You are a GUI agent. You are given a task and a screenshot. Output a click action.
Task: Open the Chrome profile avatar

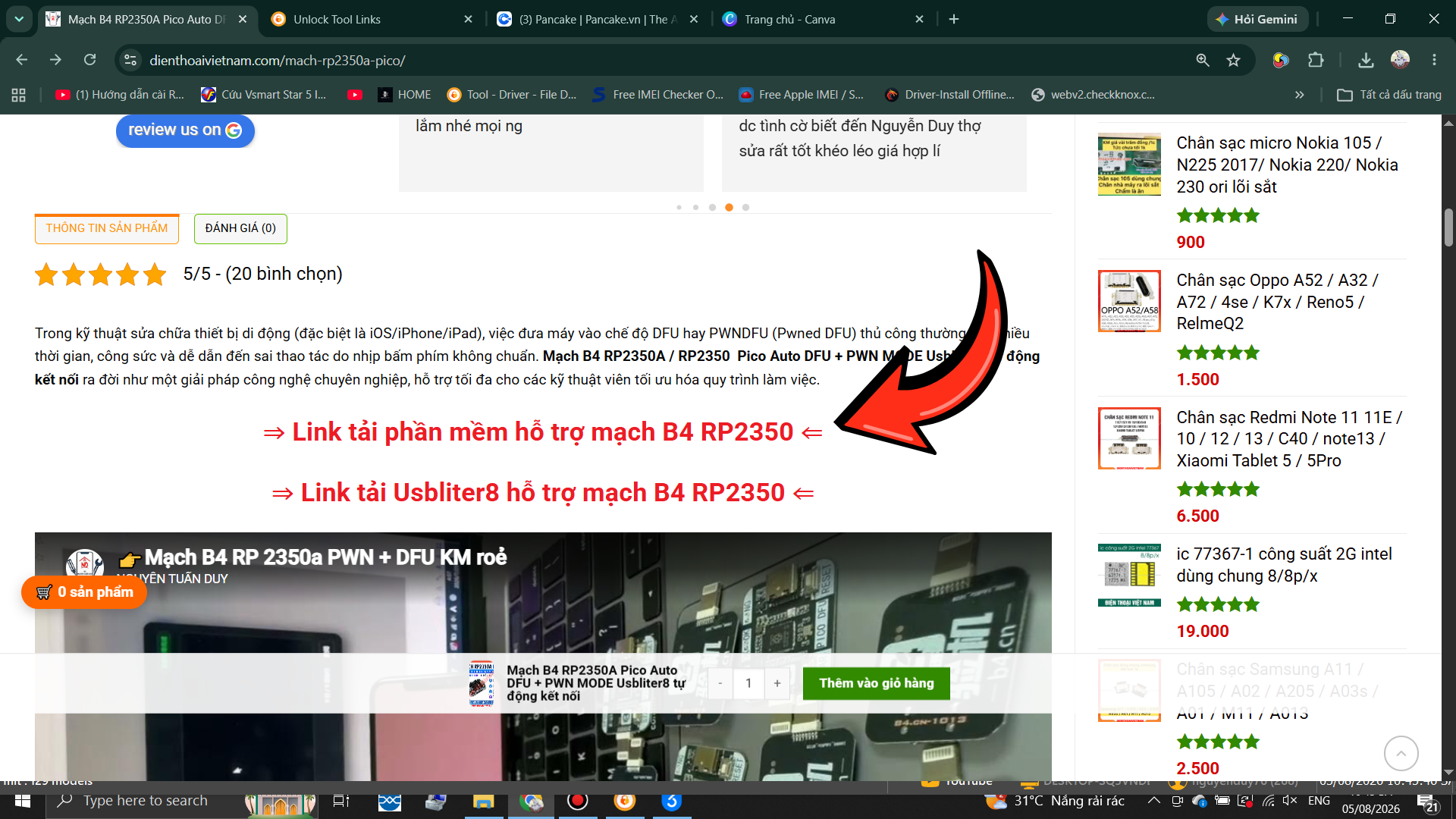pos(1400,60)
